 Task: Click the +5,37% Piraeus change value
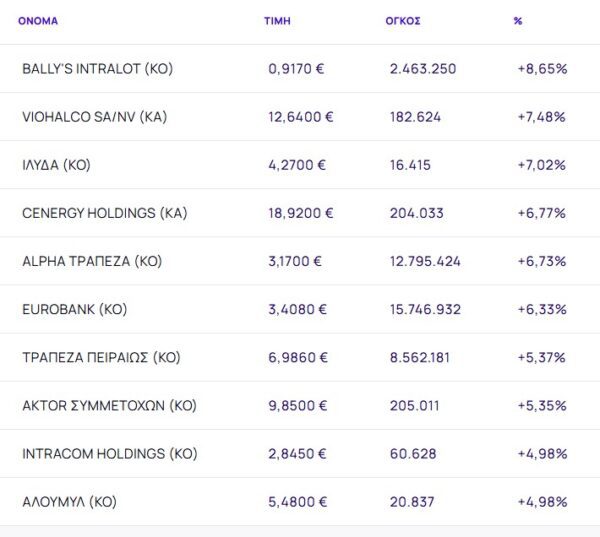pyautogui.click(x=542, y=357)
